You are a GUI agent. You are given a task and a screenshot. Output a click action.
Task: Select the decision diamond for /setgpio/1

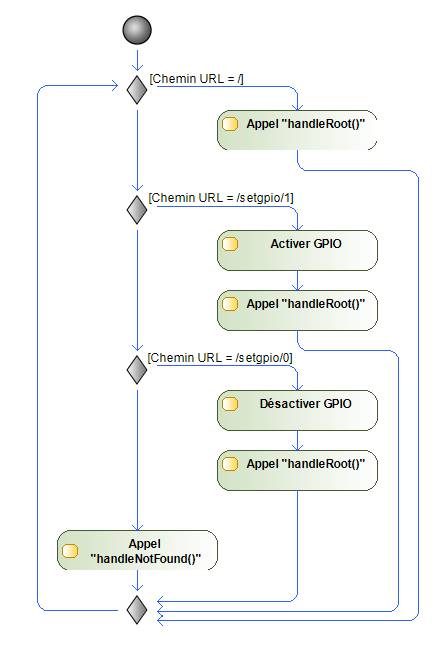137,209
